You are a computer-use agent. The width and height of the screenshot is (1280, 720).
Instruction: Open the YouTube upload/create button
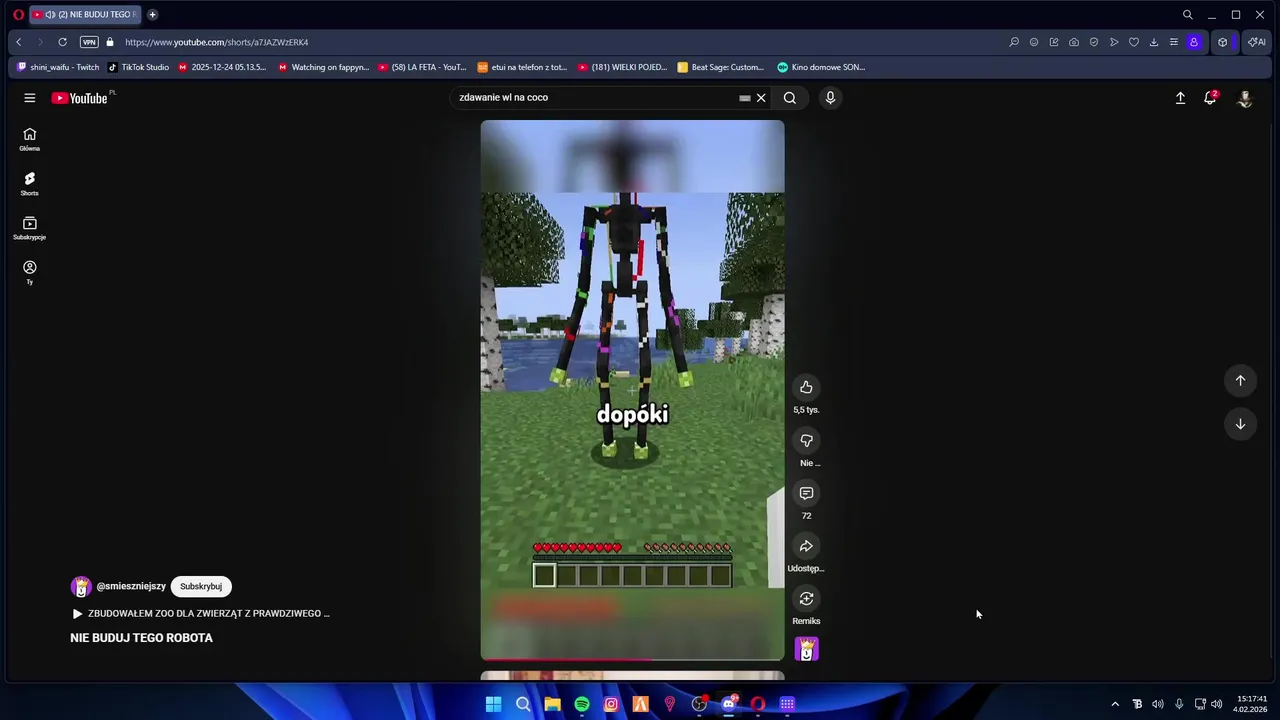tap(1180, 98)
